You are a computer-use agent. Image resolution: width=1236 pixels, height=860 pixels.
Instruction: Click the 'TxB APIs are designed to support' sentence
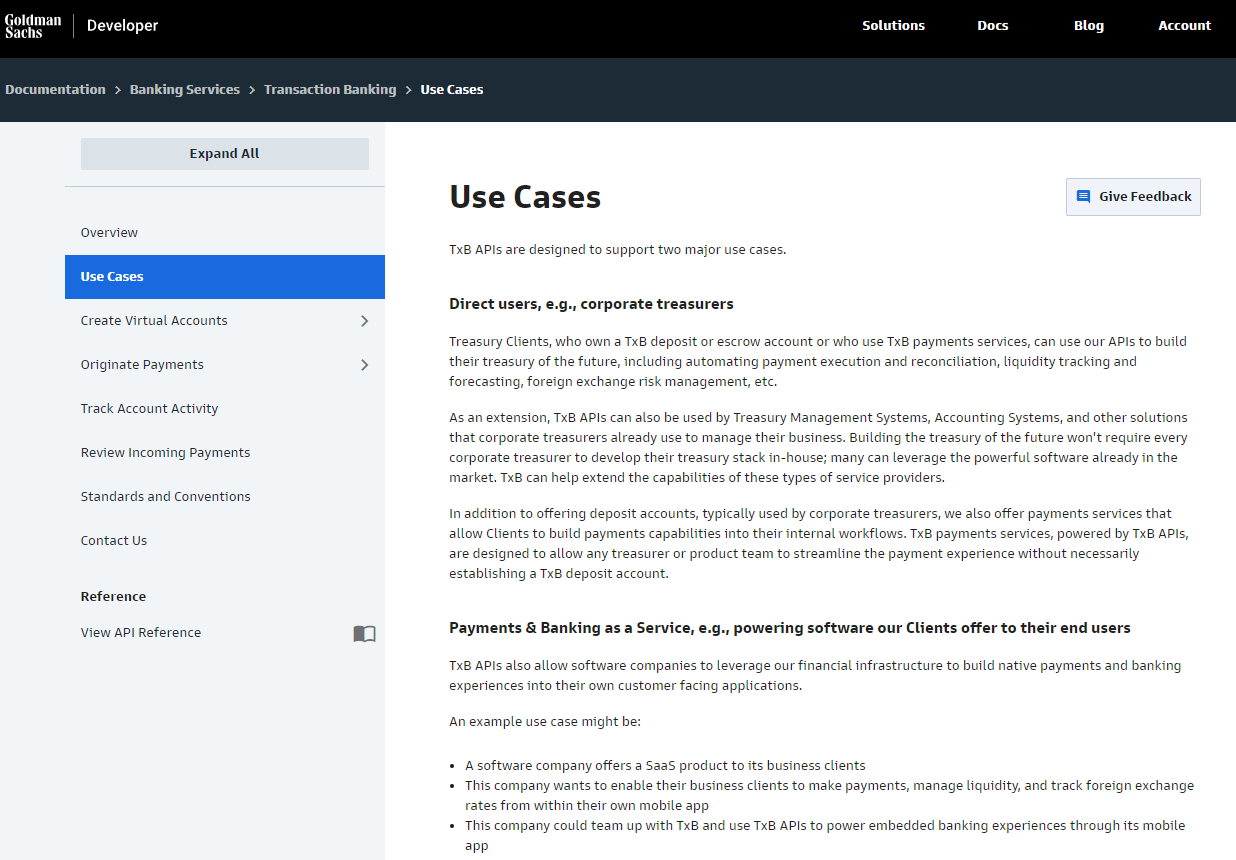coord(618,250)
